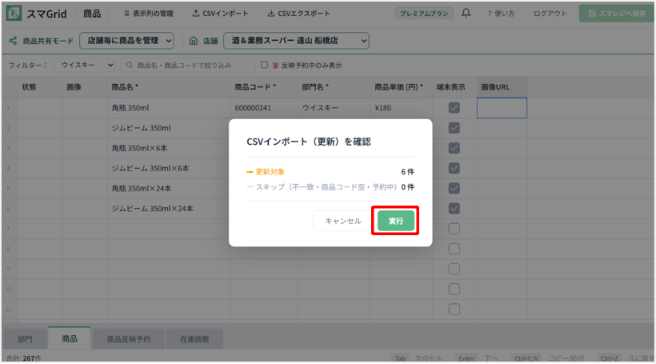The width and height of the screenshot is (656, 364).
Task: Toggle 端末表示 checkbox for 角瓶 350ml×6本
Action: click(454, 148)
